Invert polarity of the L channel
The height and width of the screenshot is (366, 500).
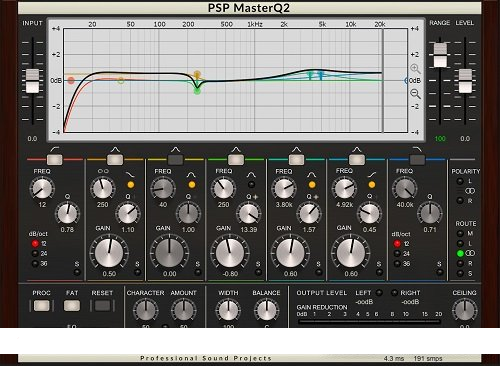click(x=460, y=181)
